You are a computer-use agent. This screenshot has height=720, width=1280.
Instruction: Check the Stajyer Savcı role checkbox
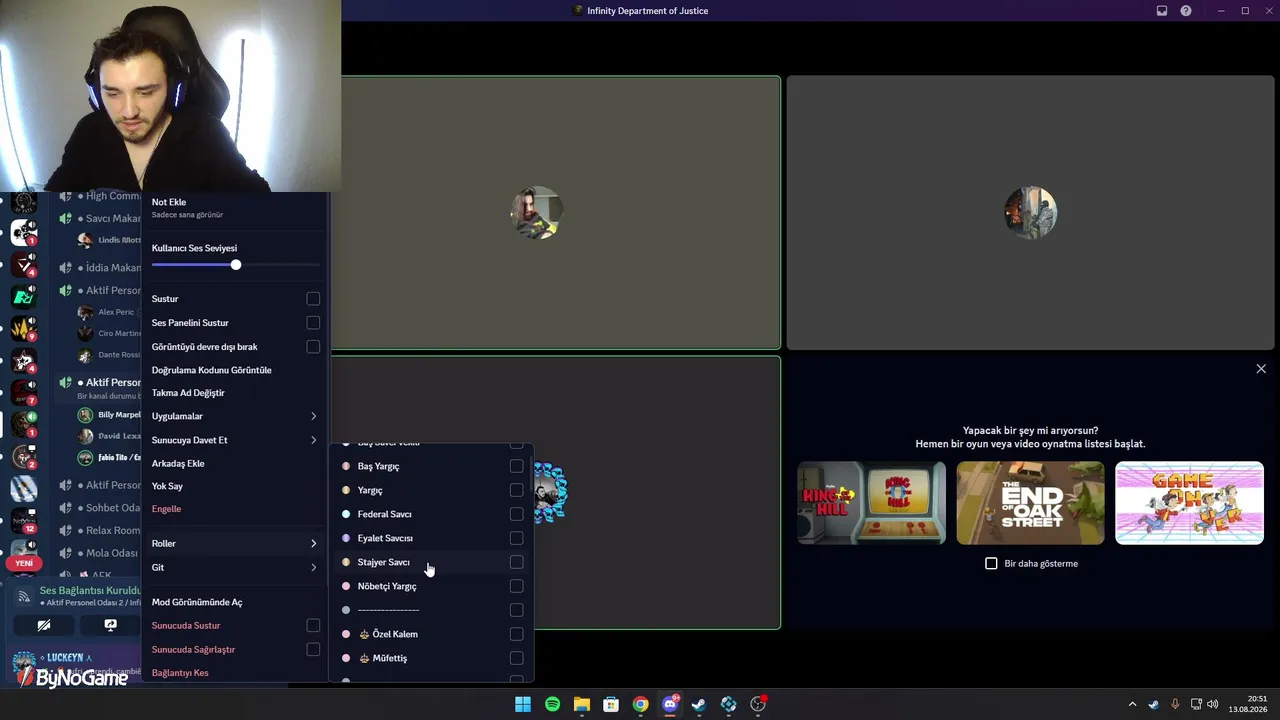click(x=516, y=562)
